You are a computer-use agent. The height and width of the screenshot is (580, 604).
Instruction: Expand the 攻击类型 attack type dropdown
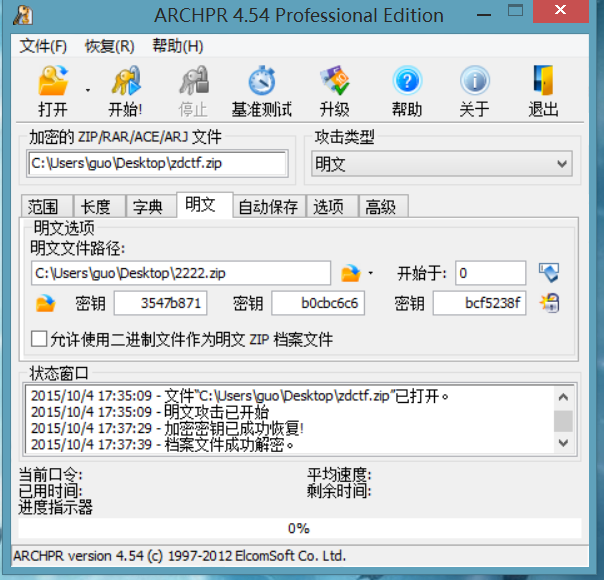click(562, 164)
